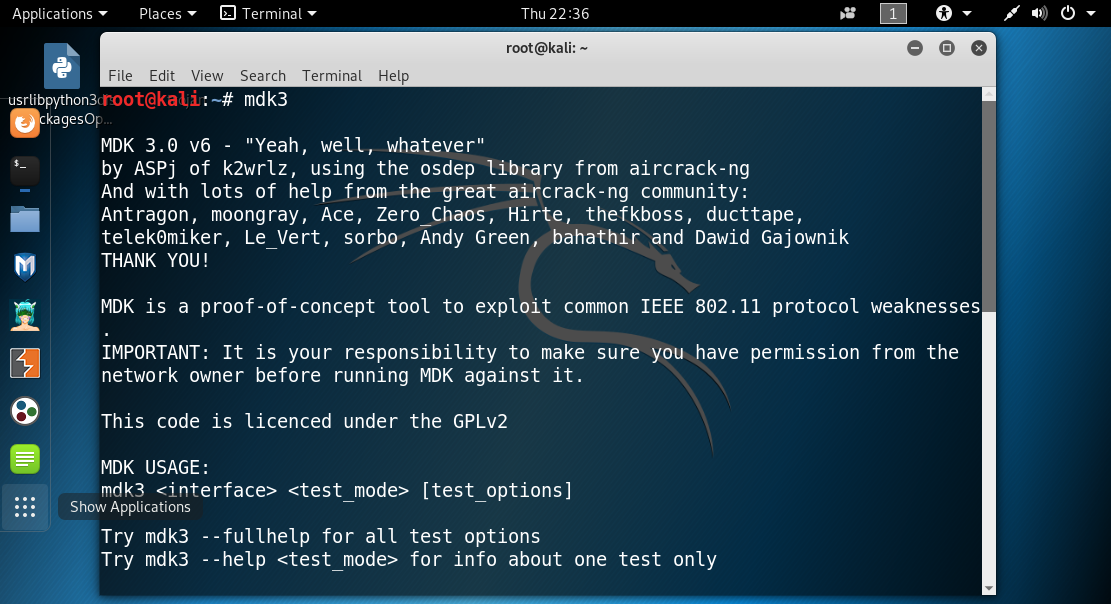Click the terminal scrollbar thumb
This screenshot has height=604, width=1111.
(x=989, y=206)
